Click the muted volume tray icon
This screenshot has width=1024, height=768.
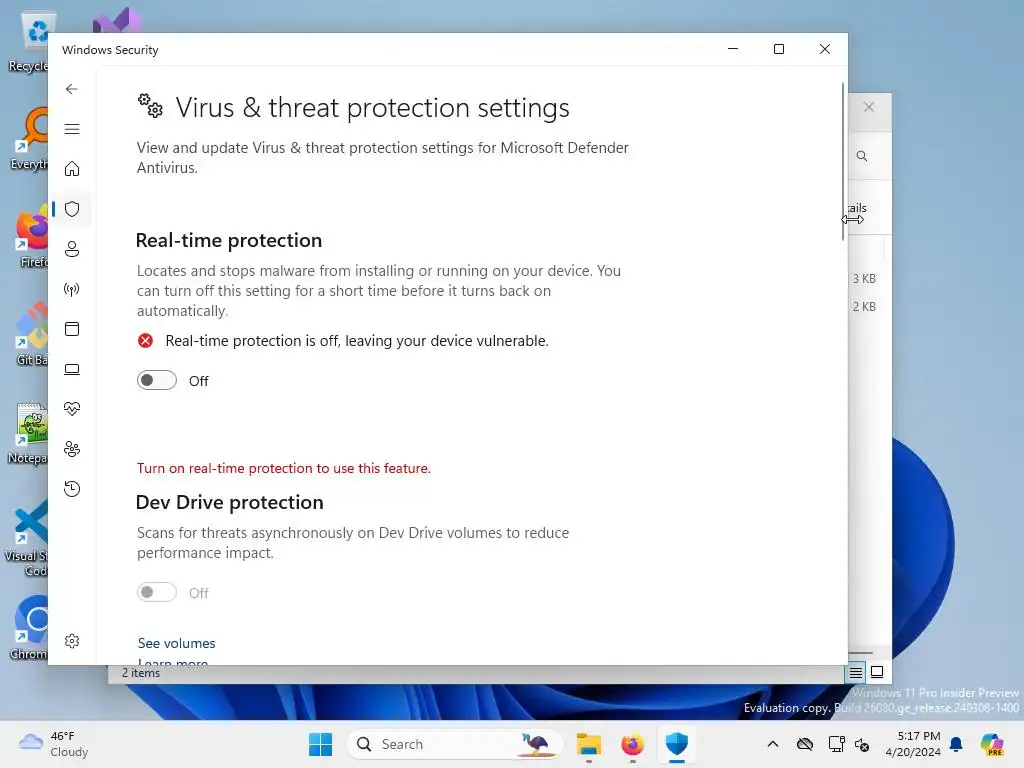click(x=862, y=744)
